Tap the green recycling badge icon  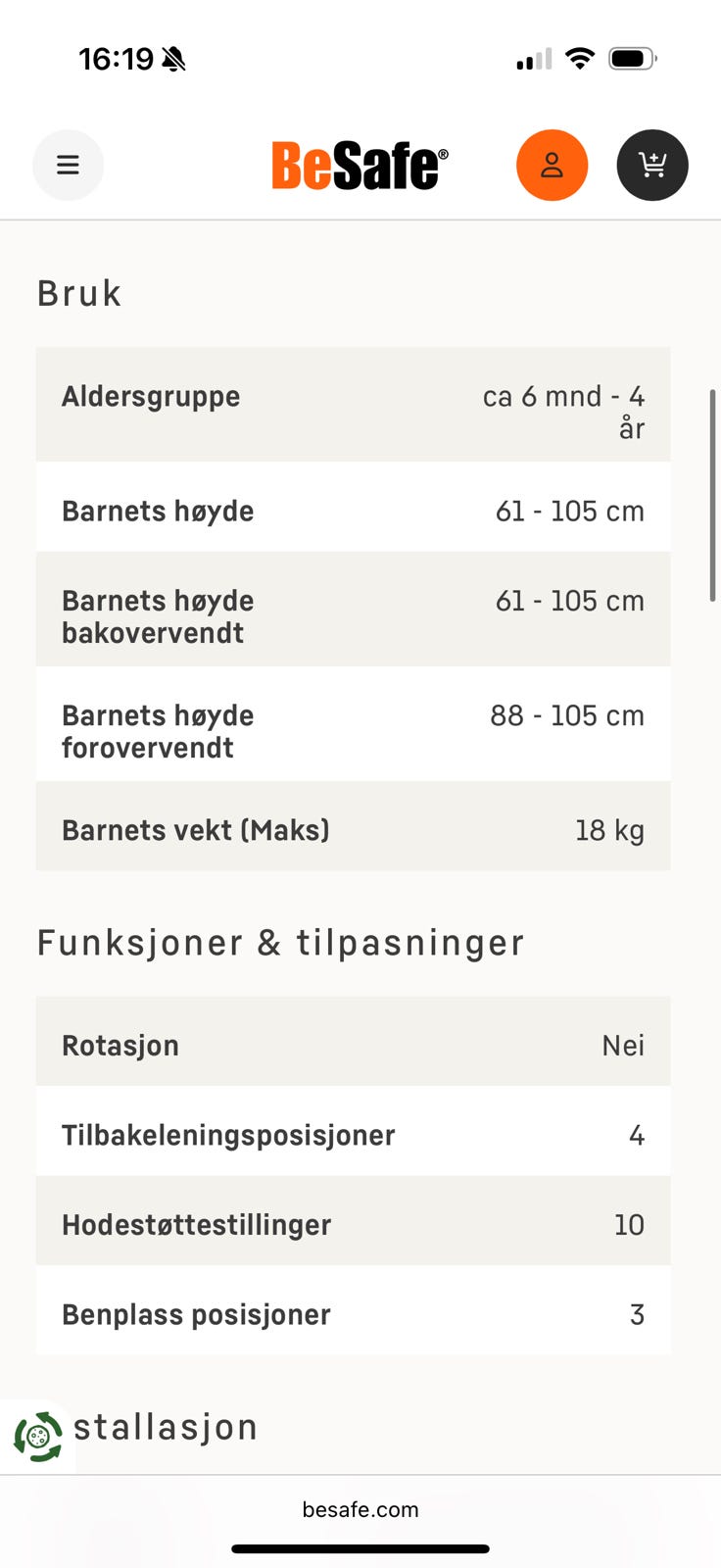pos(37,1437)
